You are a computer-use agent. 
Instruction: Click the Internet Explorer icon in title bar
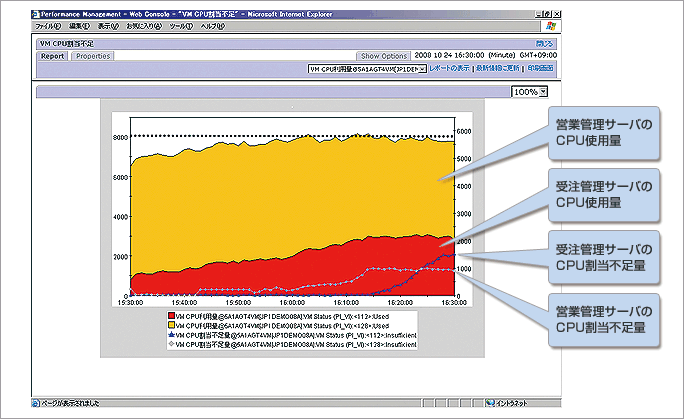coord(35,14)
